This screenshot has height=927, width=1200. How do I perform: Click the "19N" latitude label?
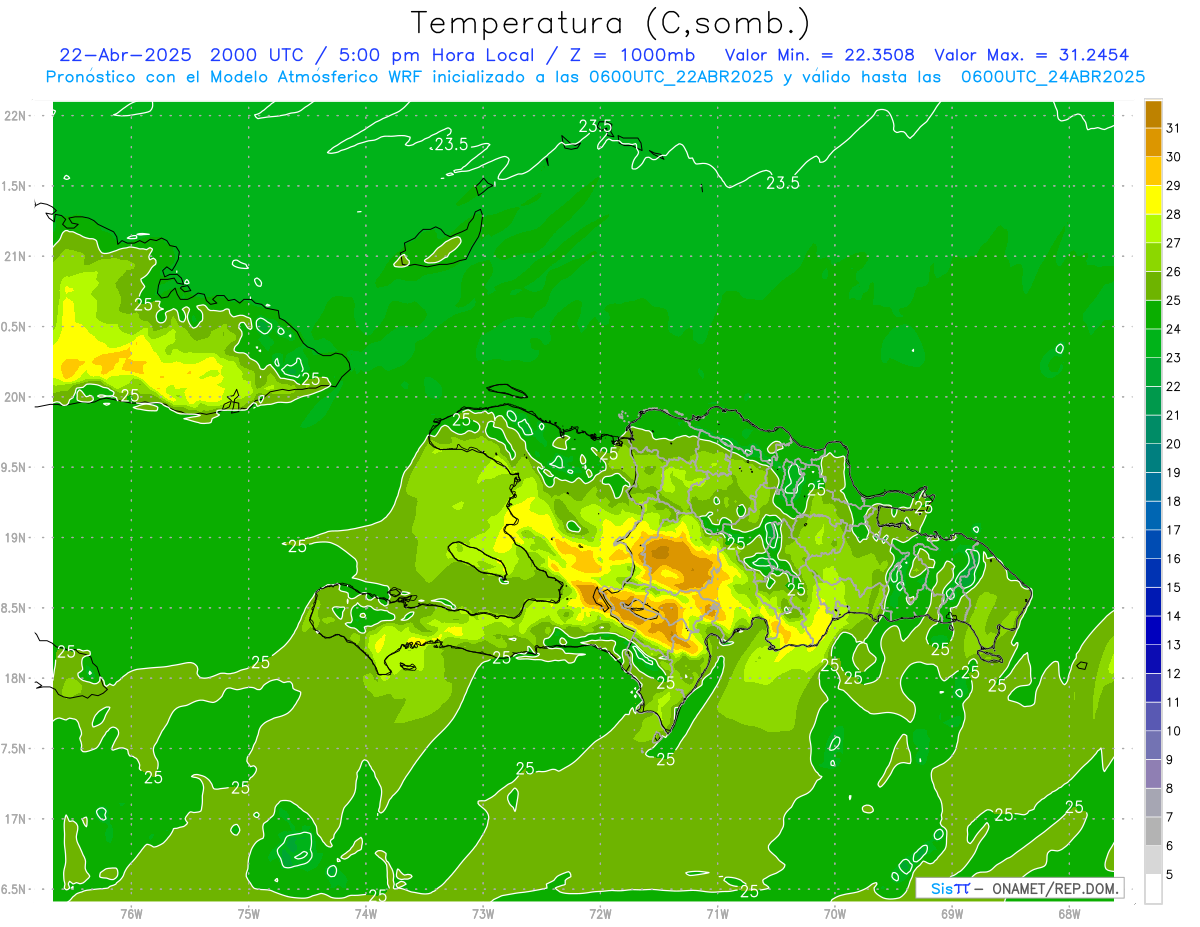point(14,537)
